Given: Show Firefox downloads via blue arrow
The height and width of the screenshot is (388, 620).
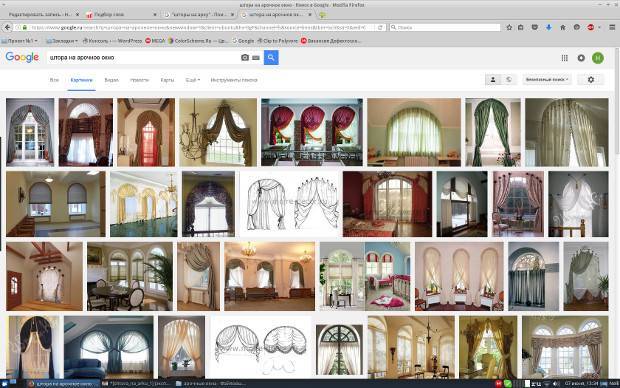Looking at the screenshot, I should point(548,27).
